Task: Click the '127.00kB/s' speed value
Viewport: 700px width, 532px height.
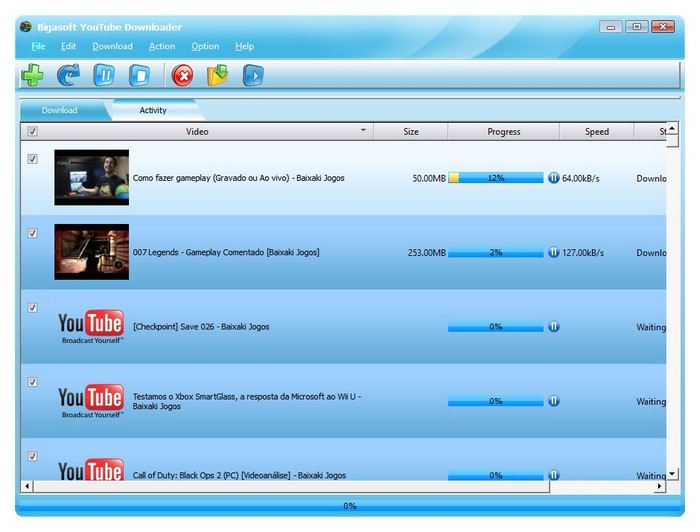Action: 583,253
